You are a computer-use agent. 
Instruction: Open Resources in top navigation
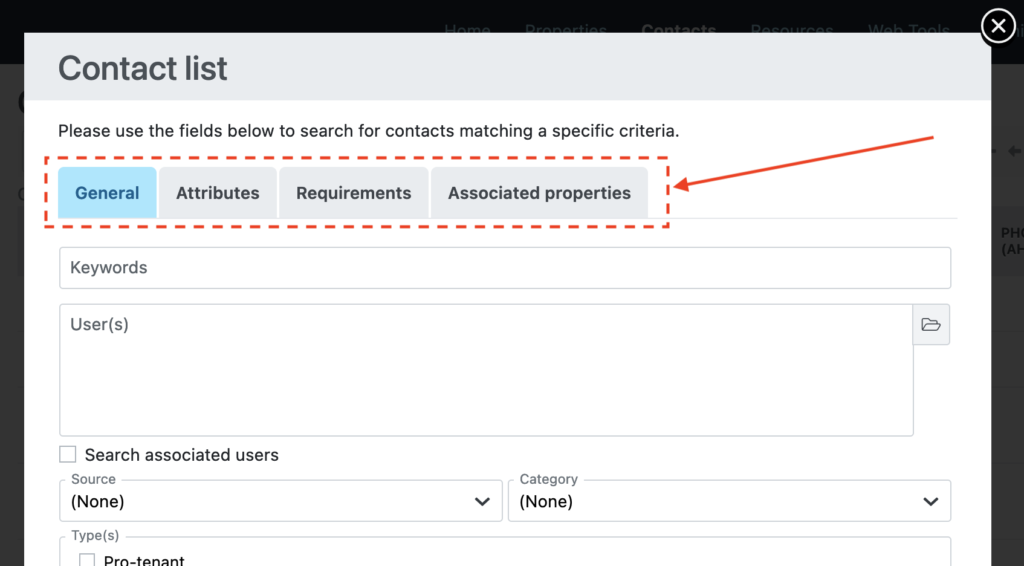click(x=791, y=29)
